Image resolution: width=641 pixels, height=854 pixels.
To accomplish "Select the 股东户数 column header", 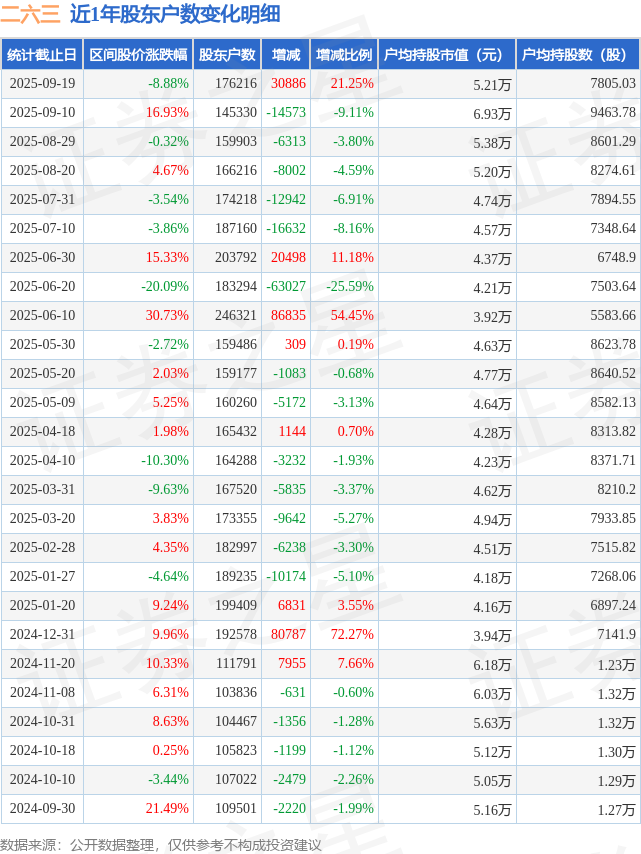I will coord(227,55).
